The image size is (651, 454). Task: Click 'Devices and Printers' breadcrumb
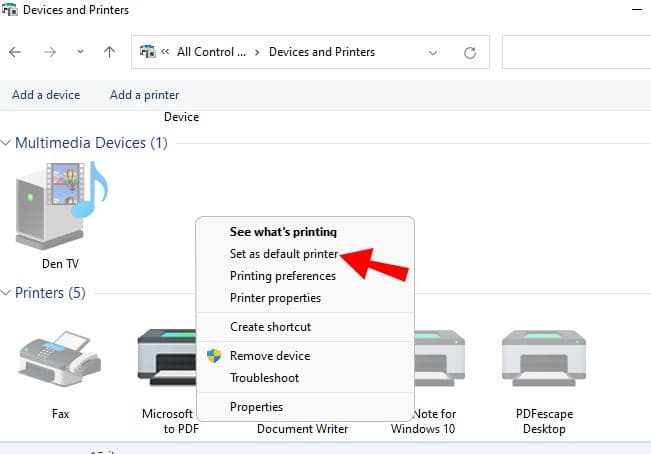click(322, 52)
